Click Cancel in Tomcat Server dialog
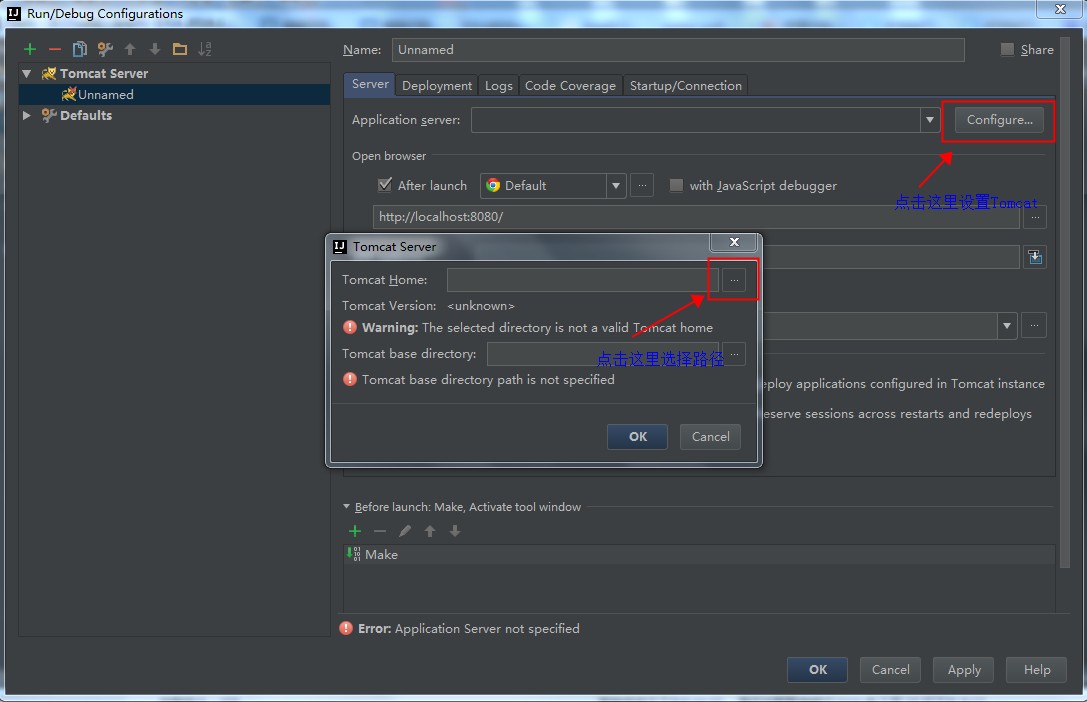The image size is (1087, 702). coord(710,437)
